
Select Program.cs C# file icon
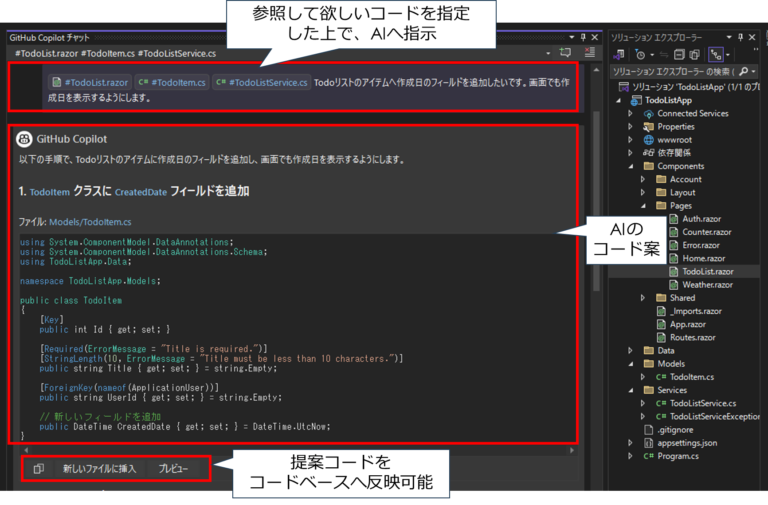(x=648, y=457)
